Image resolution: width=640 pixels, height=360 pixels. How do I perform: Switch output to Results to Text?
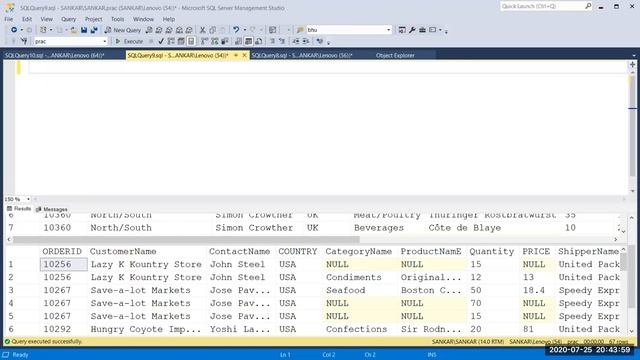coord(238,41)
